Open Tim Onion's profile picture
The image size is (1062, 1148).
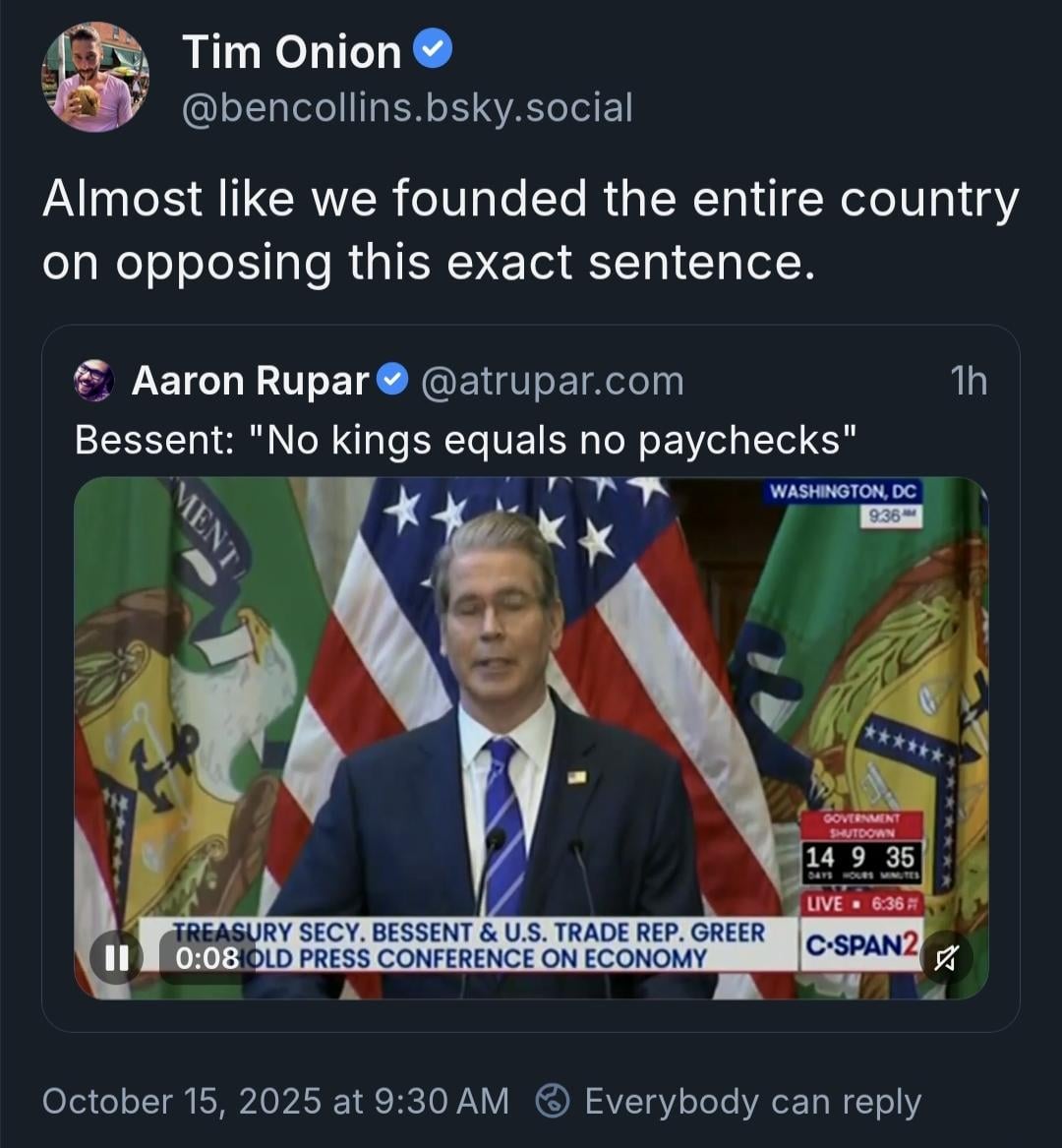pos(94,78)
